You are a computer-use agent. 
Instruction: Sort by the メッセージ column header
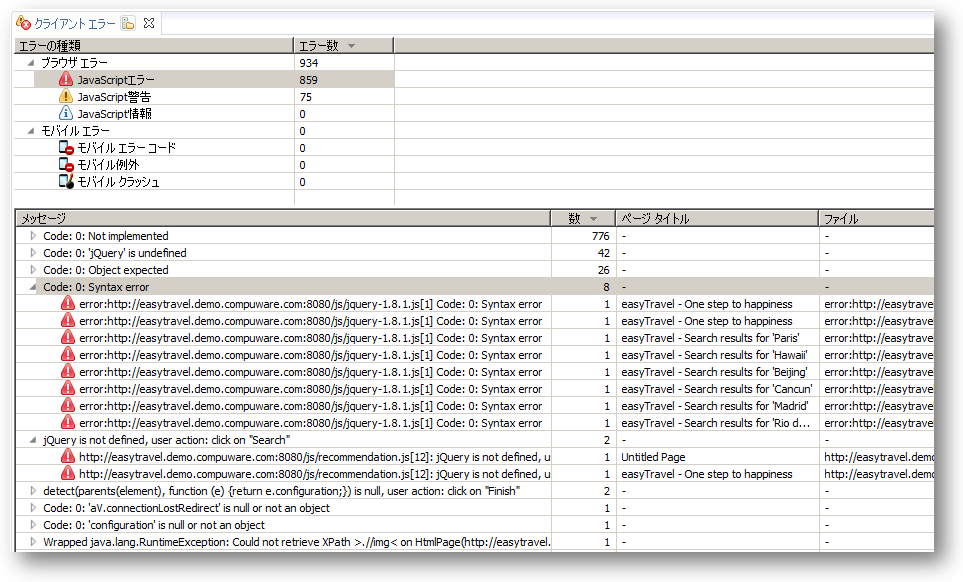pyautogui.click(x=283, y=219)
